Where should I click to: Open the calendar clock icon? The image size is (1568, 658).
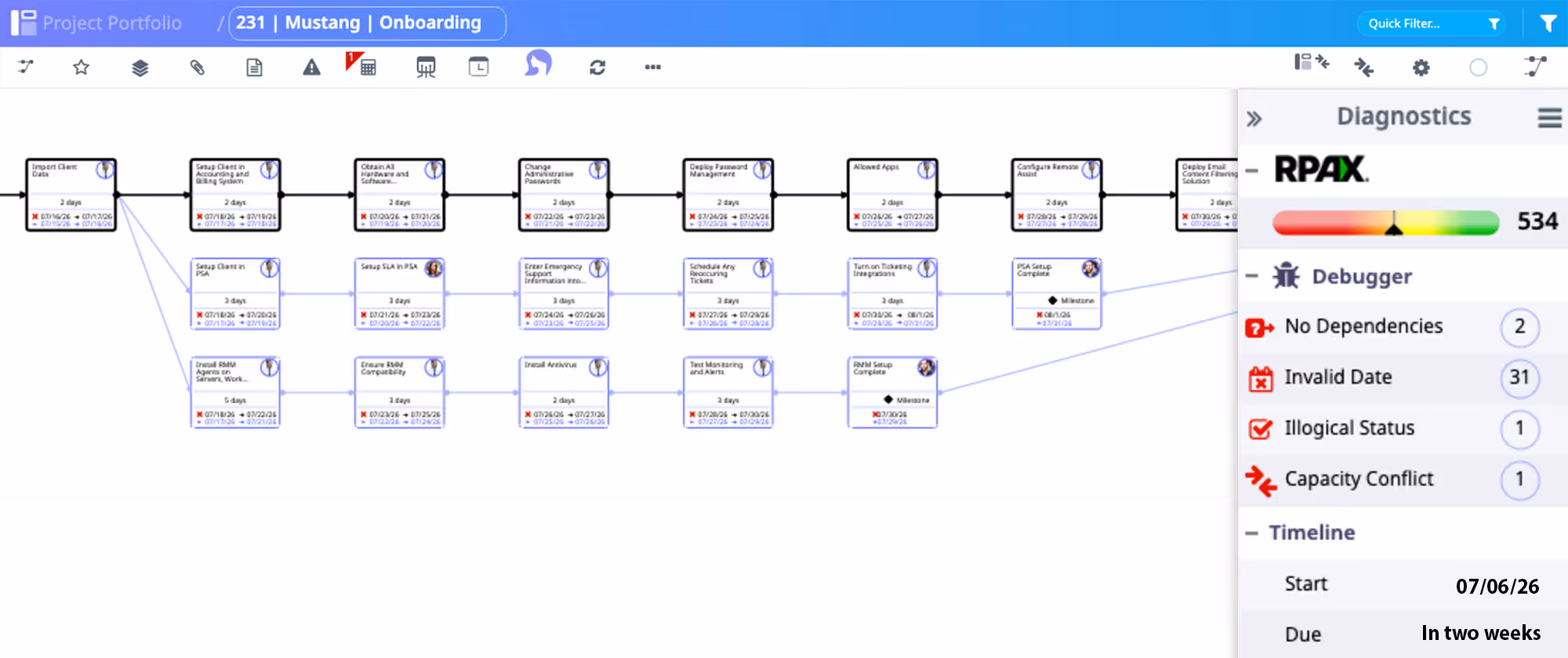tap(478, 67)
